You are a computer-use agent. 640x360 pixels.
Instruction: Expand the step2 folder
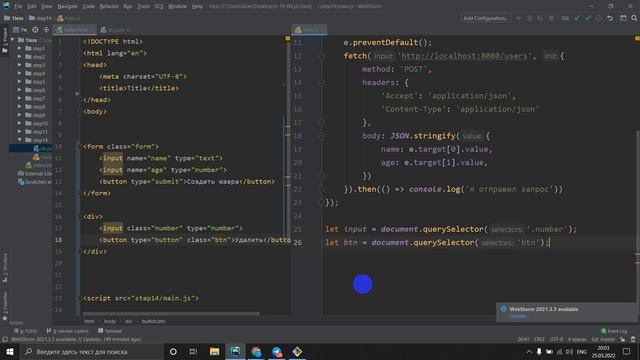[x=20, y=57]
